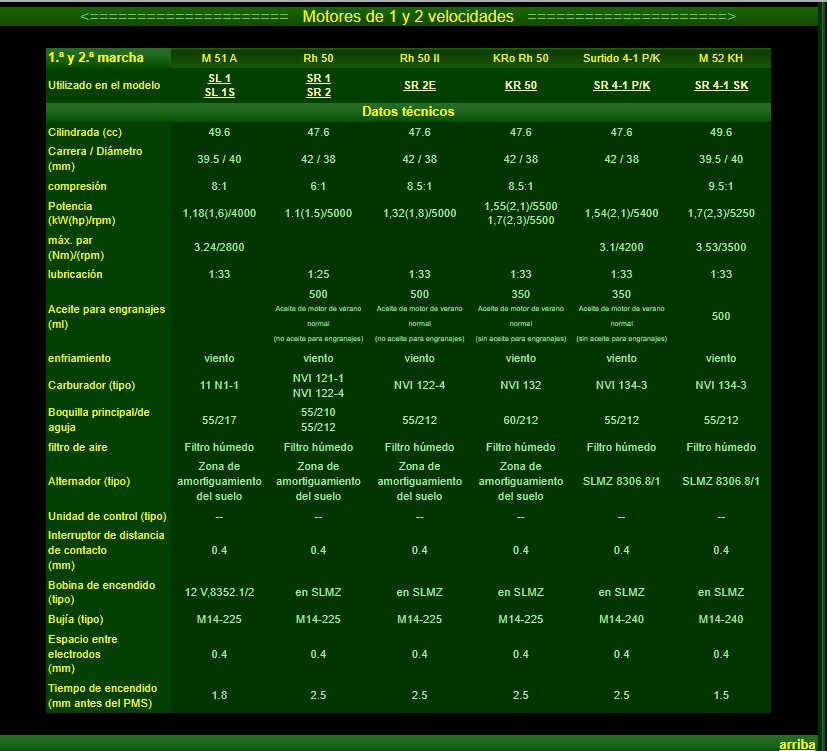Open the SL 1S model link
Viewport: 827px width, 751px height.
tap(219, 92)
